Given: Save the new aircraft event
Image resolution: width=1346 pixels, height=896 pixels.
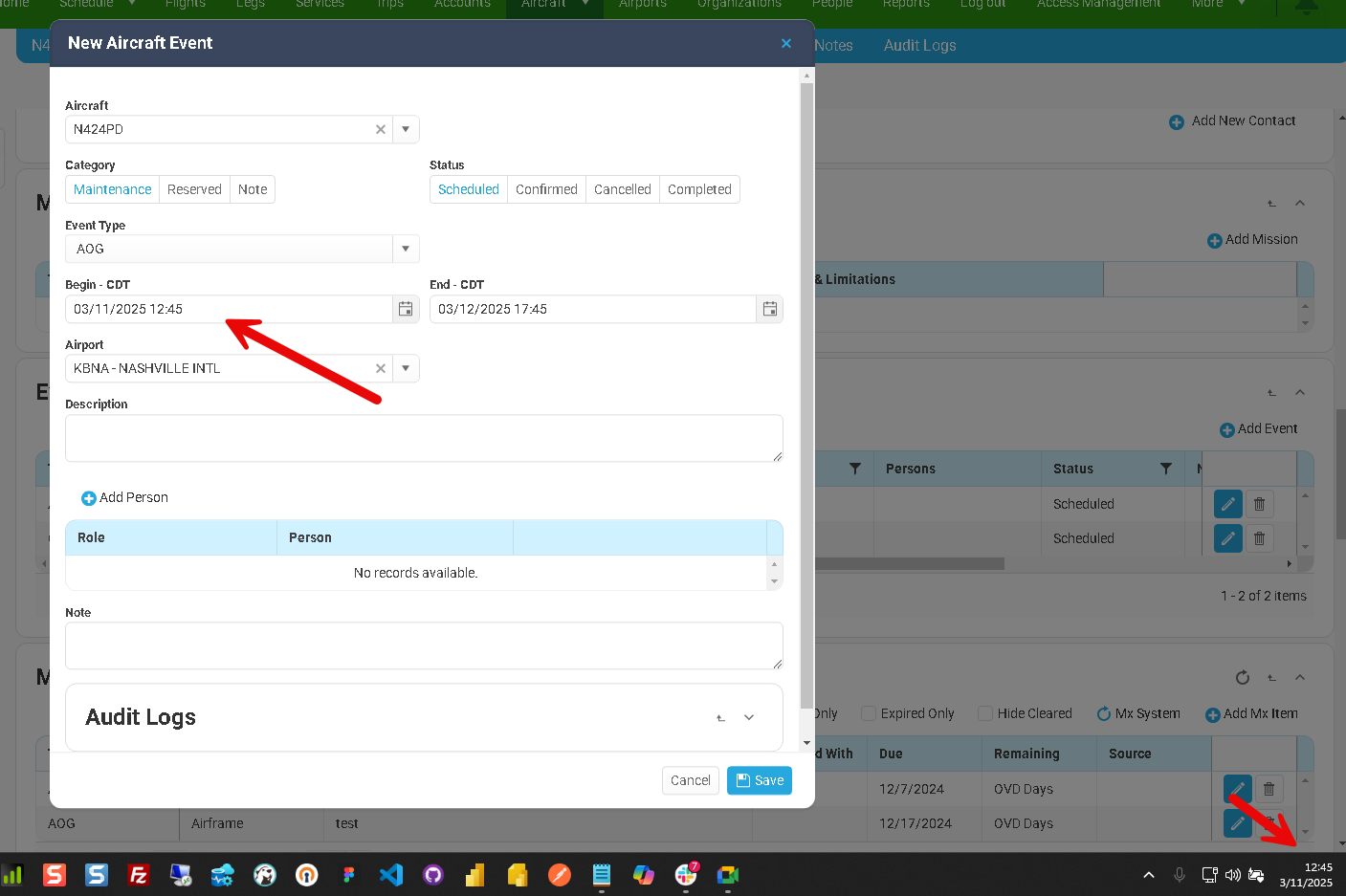Looking at the screenshot, I should 760,780.
